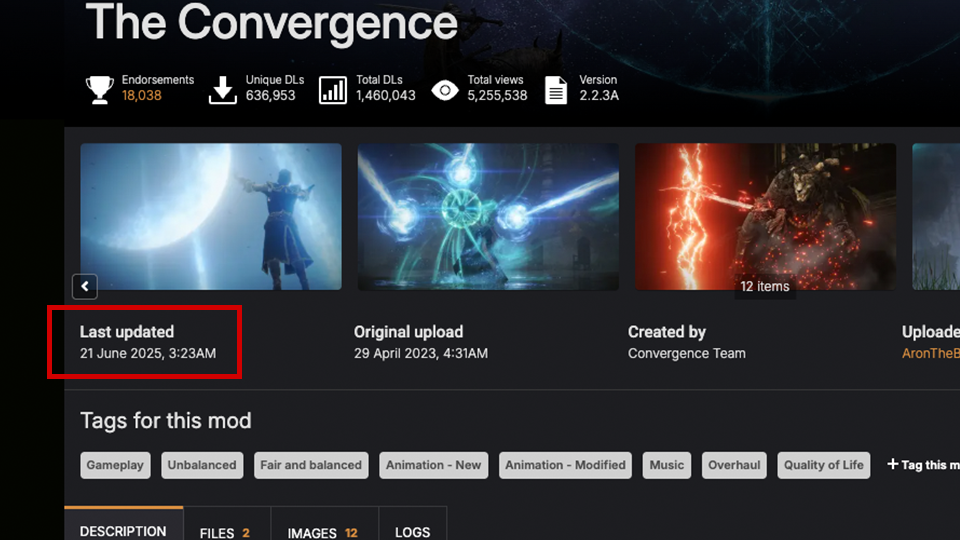
Task: Select the Animation - Modified tag
Action: [565, 465]
